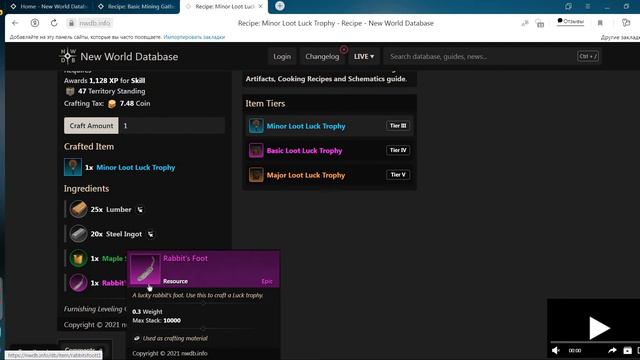This screenshot has height=360, width=640.
Task: Click the video snapshot camera icon
Action: point(627,350)
